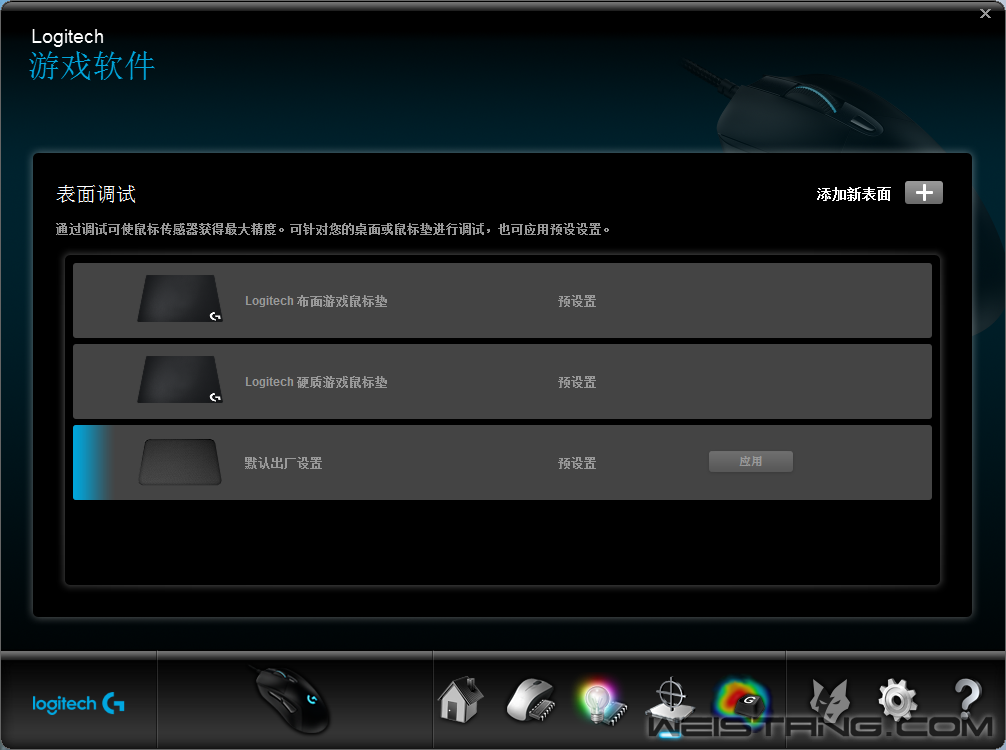The image size is (1006, 750).
Task: Open the settings gear icon
Action: point(898,699)
